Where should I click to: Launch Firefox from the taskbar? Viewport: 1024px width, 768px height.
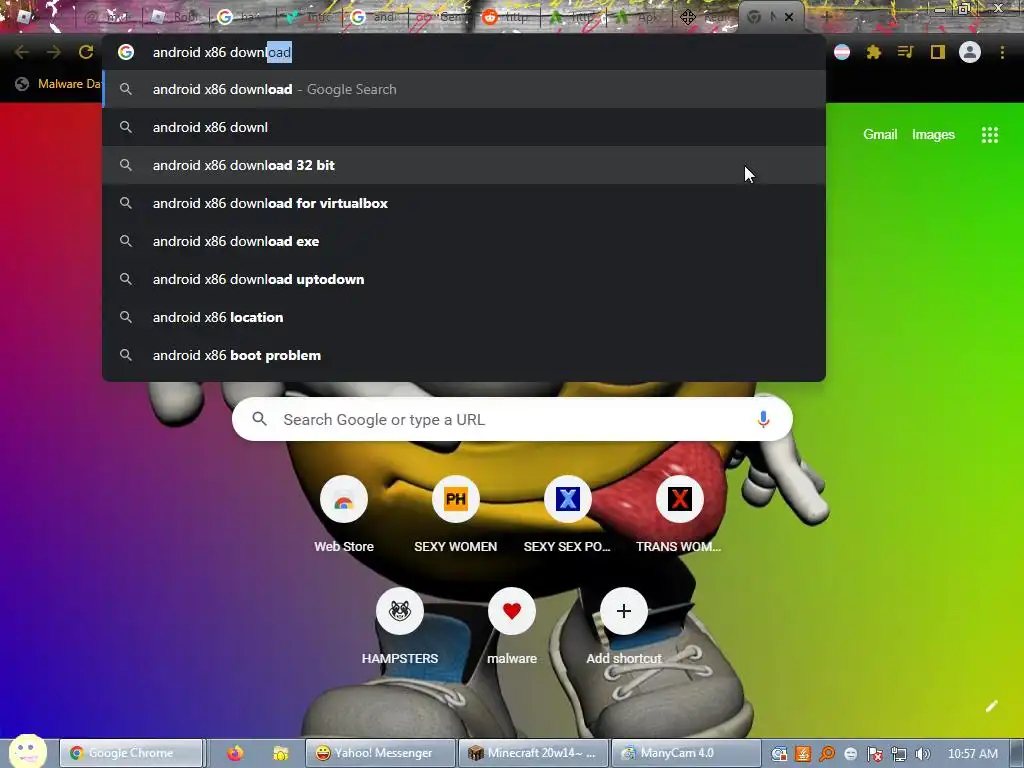[235, 753]
